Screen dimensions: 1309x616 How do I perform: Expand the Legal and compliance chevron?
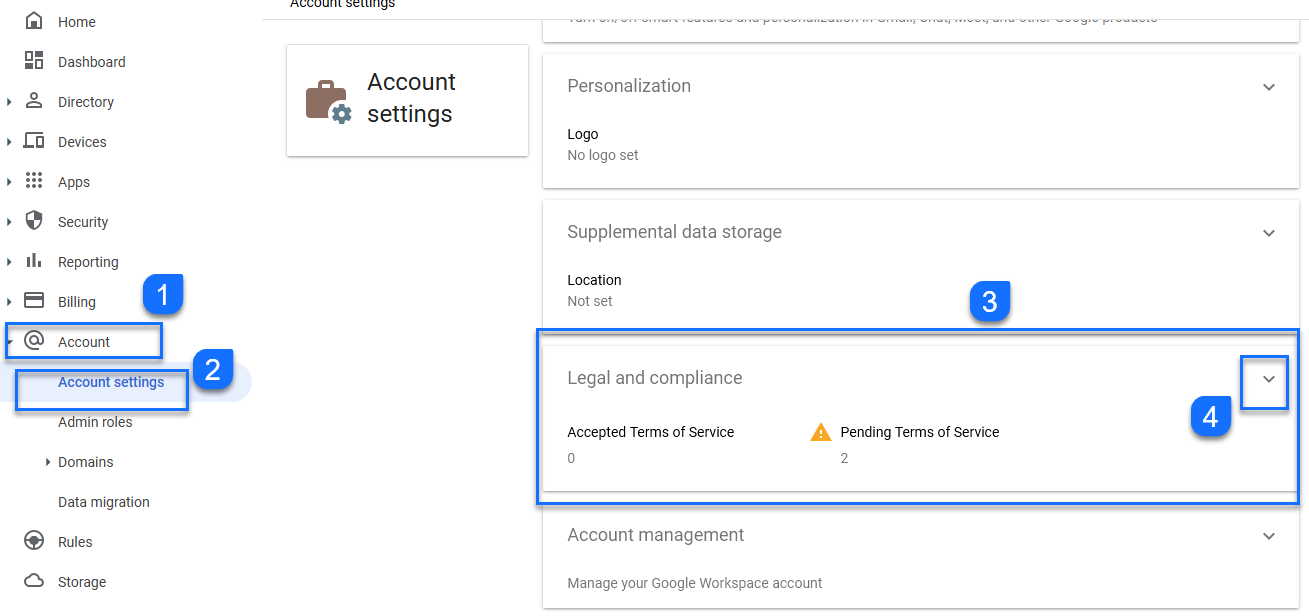(1268, 380)
